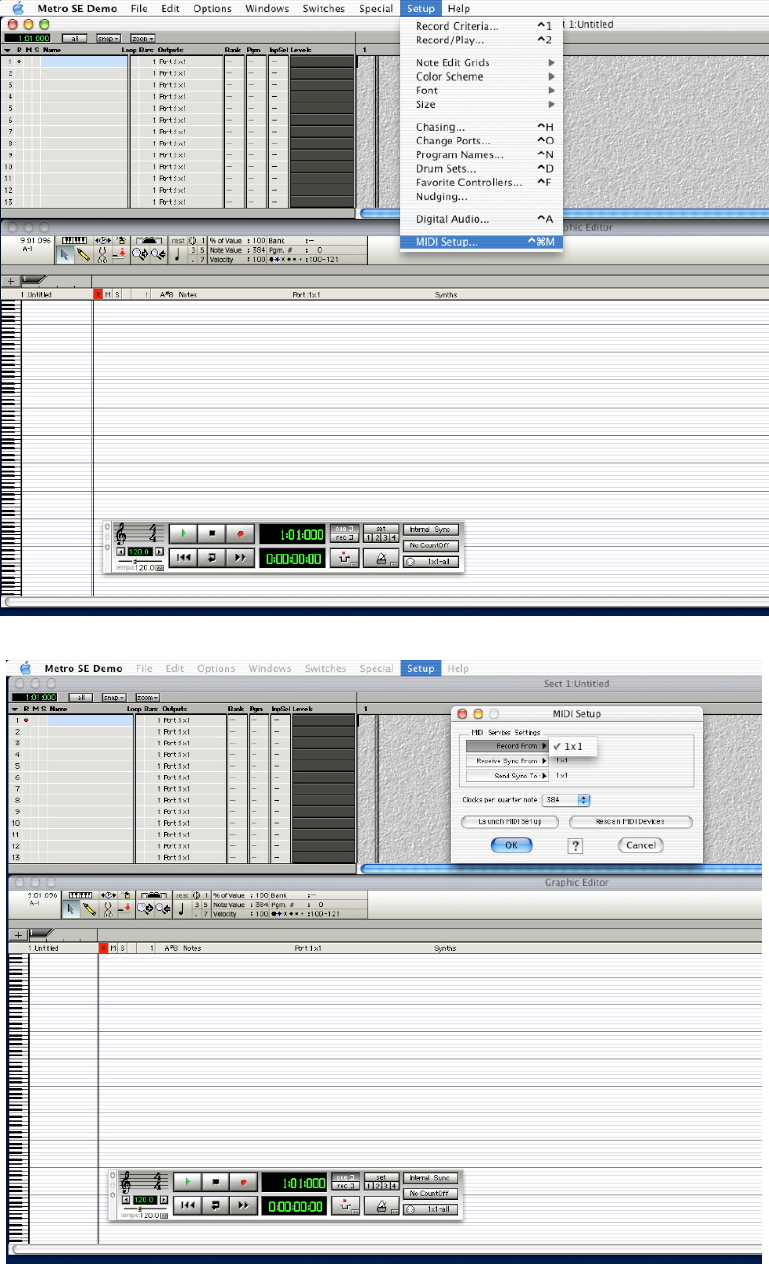Open Record/Play... in the Setup menu
The image size is (769, 1264).
(x=482, y=40)
